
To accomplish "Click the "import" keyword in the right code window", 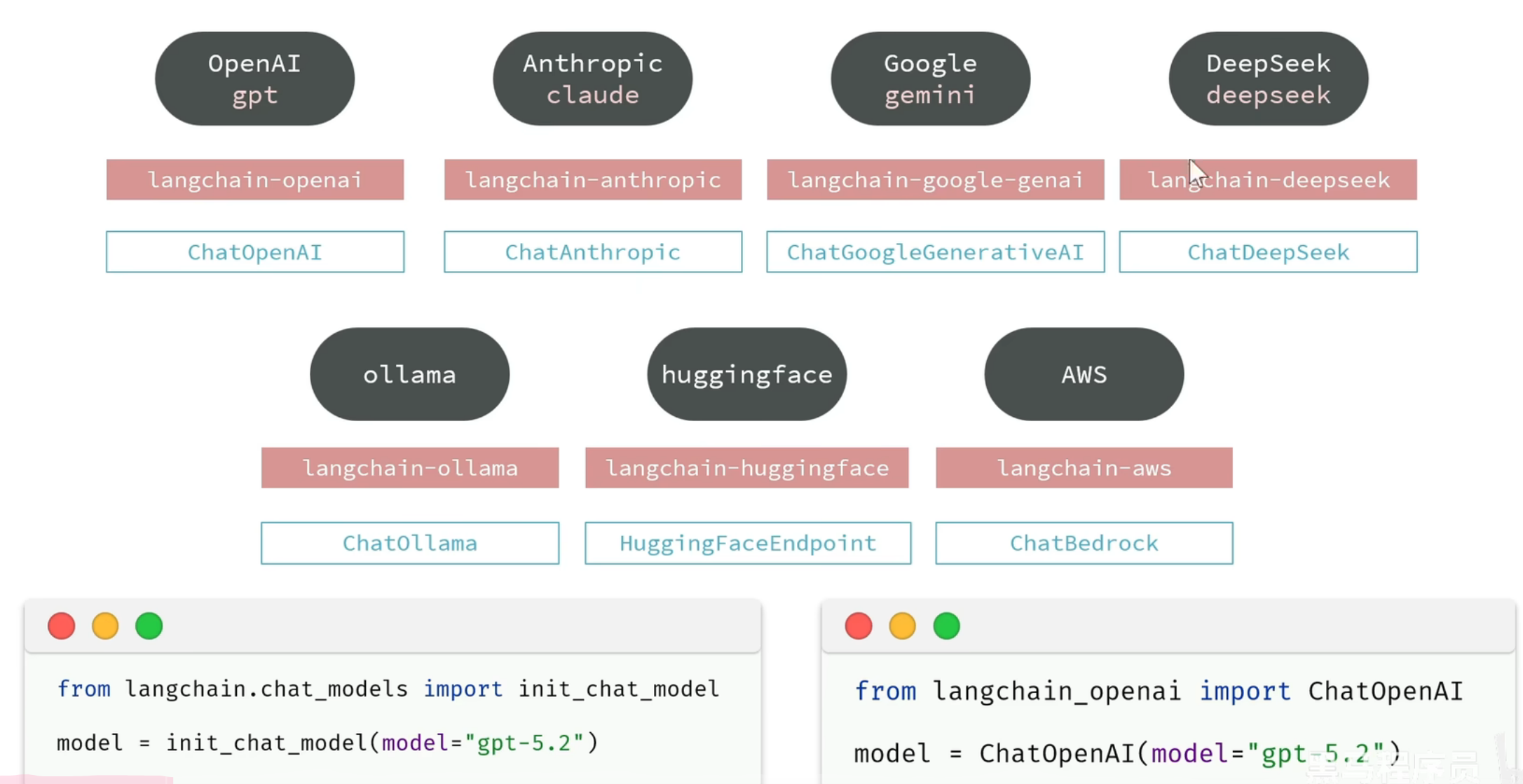I will [1245, 692].
